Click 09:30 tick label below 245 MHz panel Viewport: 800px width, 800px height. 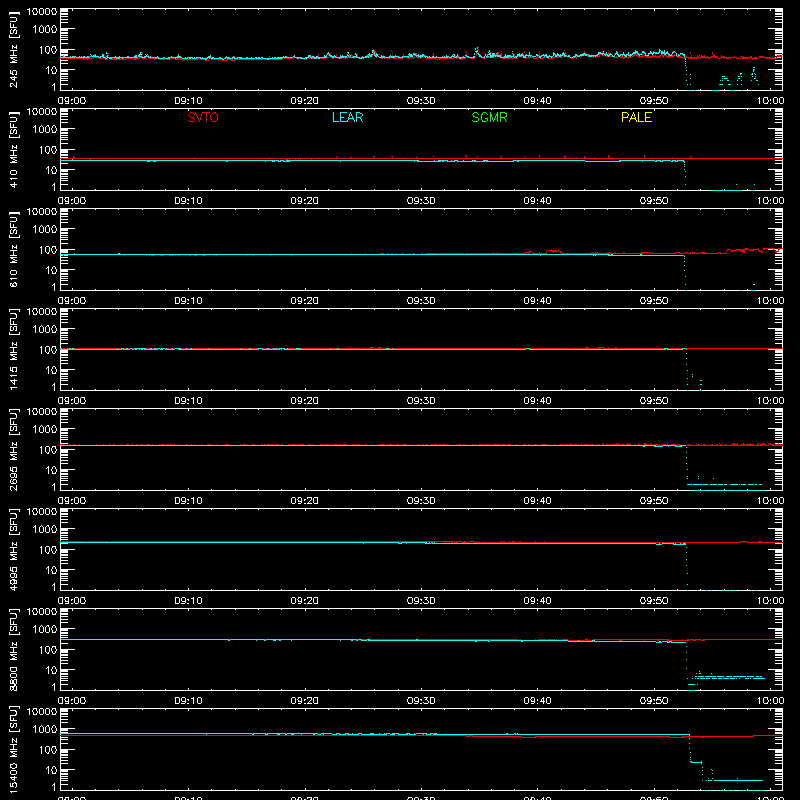click(421, 101)
